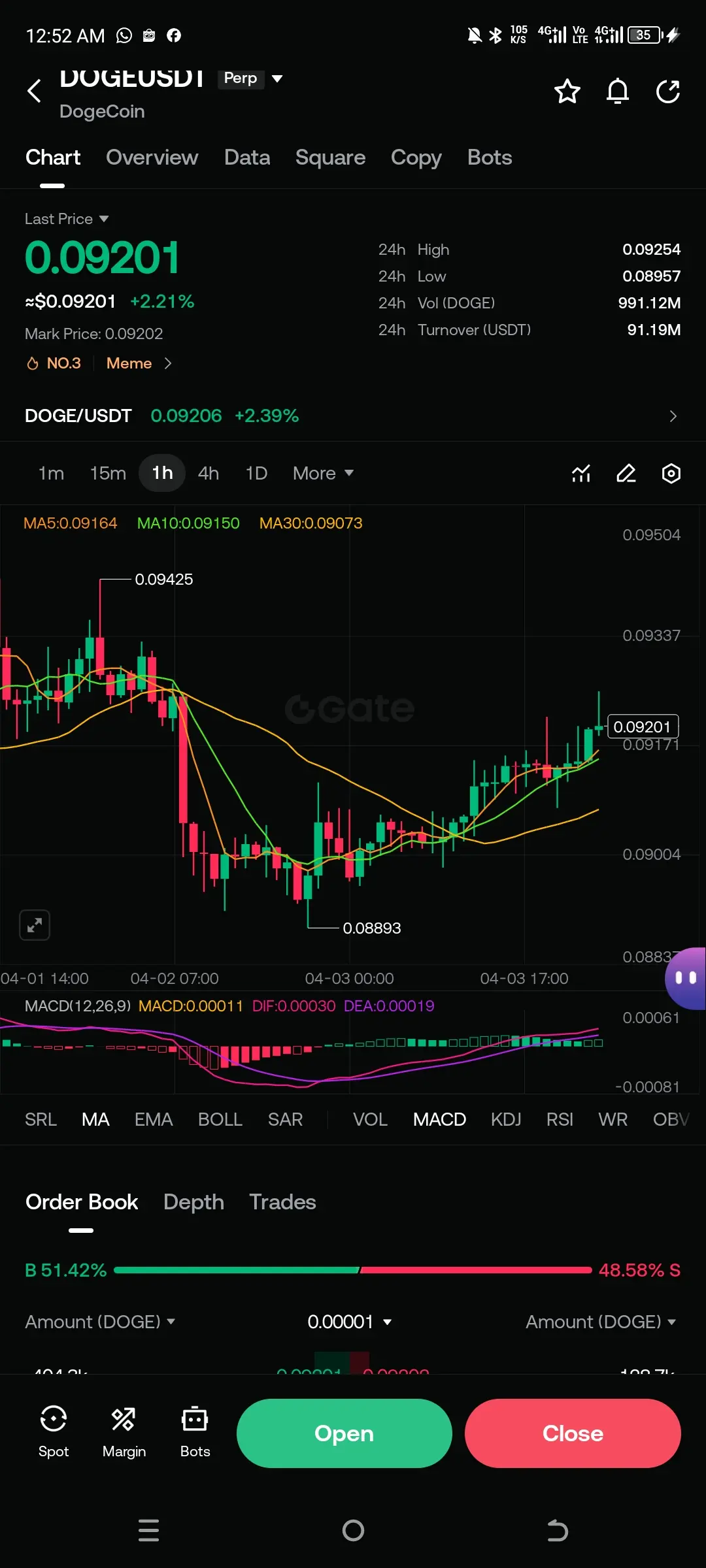Open Meme category chevron
706x1568 pixels.
(168, 363)
